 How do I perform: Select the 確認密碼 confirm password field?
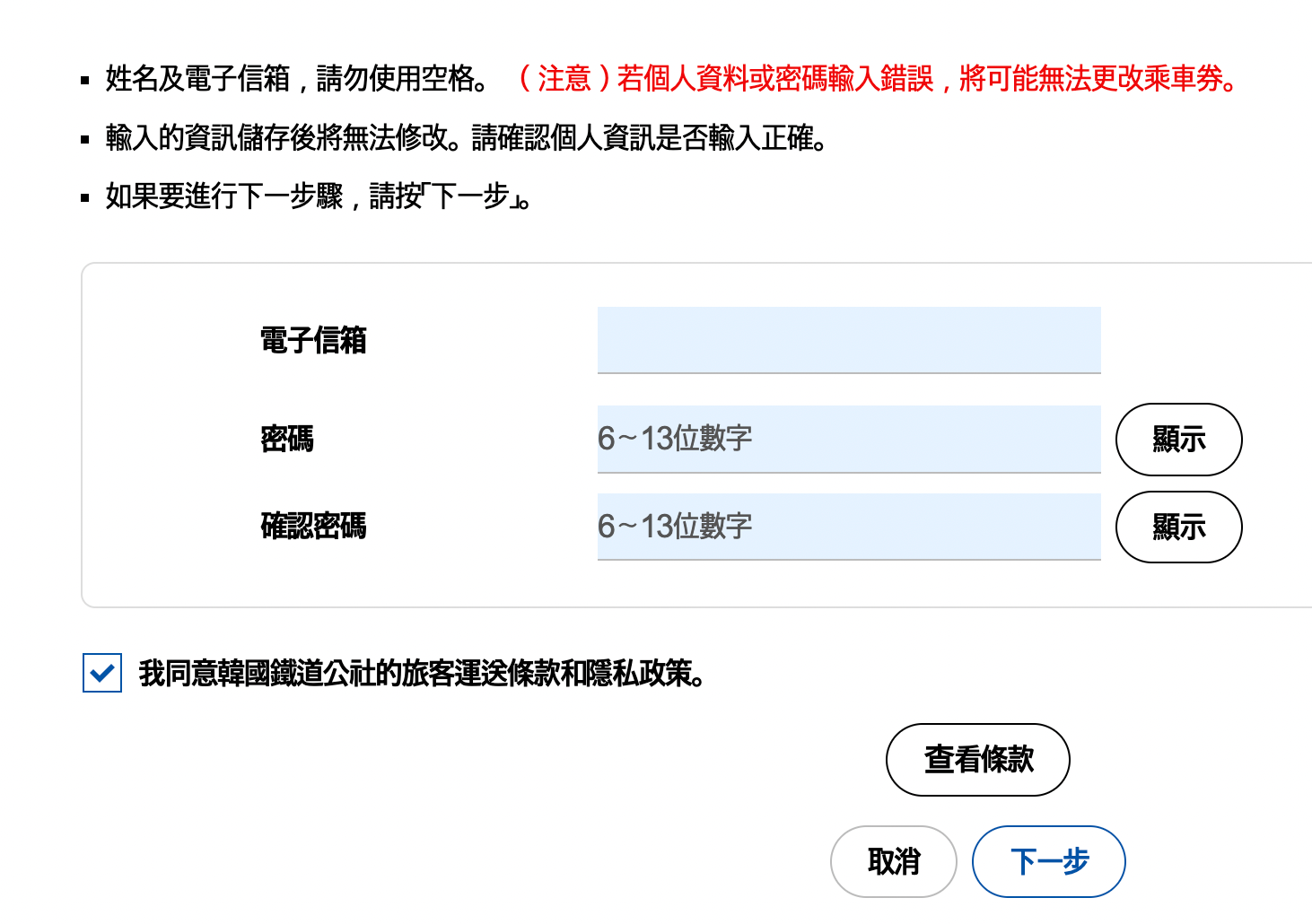848,527
